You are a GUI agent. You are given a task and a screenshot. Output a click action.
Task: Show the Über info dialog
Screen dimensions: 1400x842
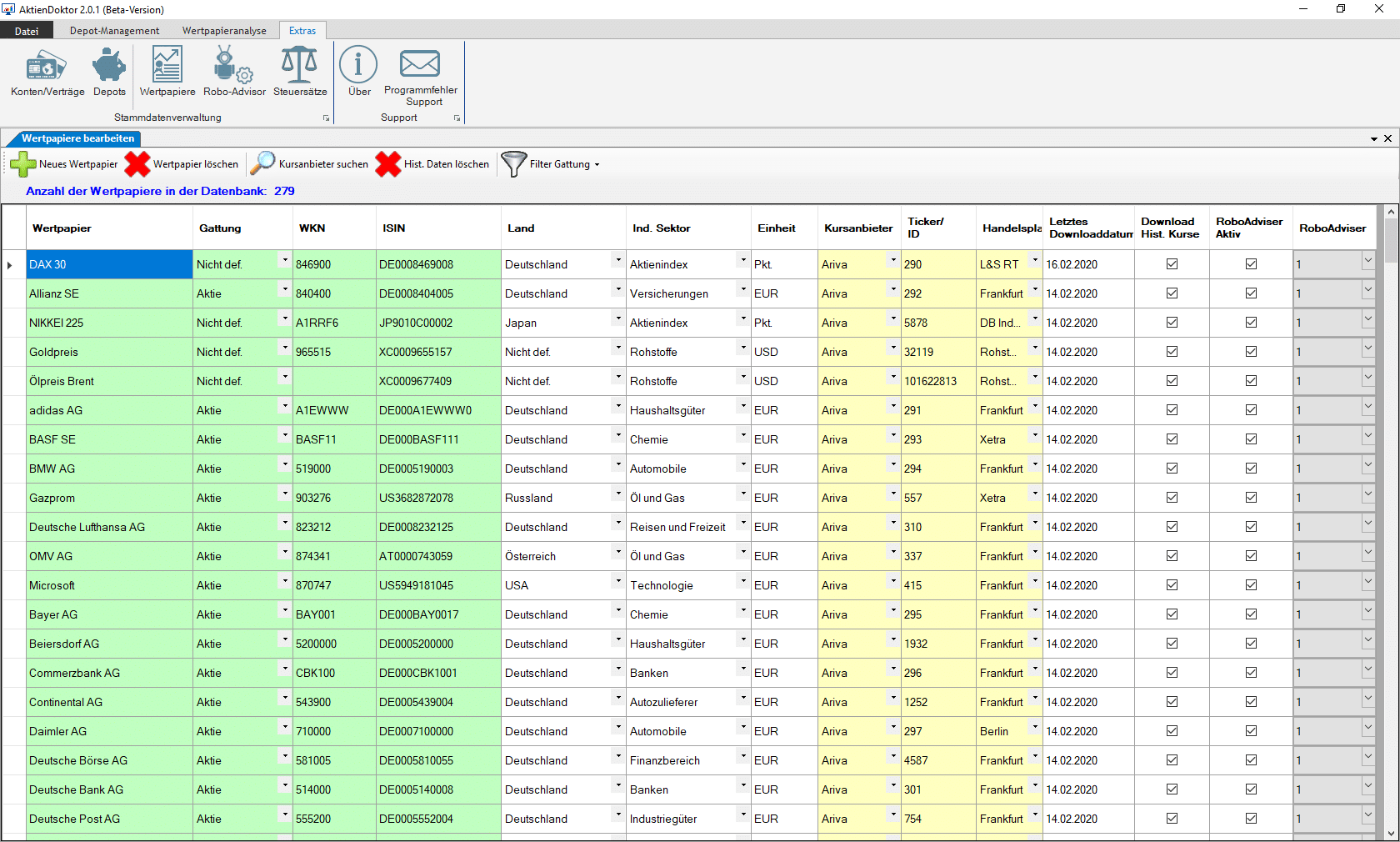[359, 73]
